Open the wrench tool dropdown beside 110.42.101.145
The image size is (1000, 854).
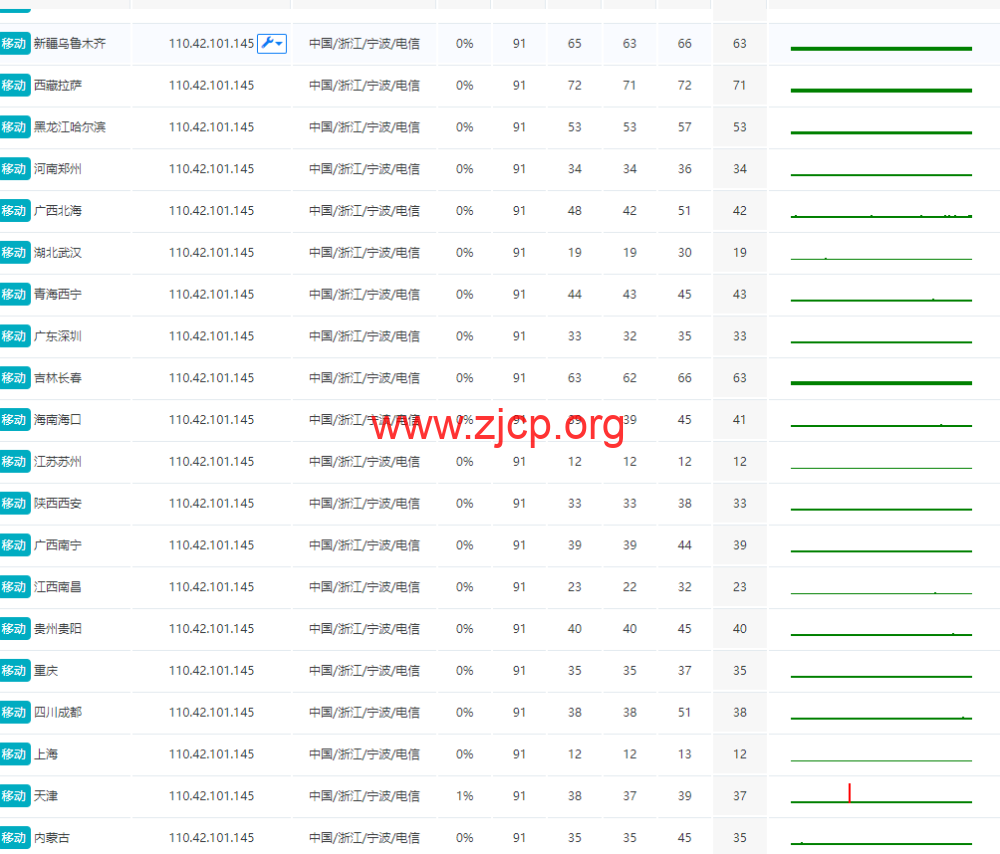point(272,43)
